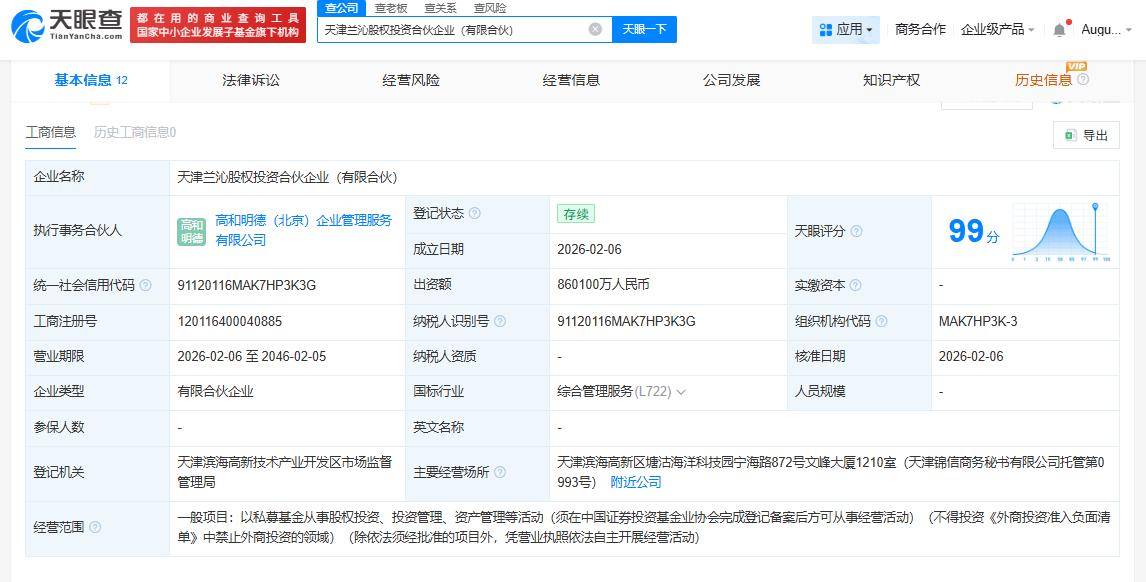1146x582 pixels.
Task: Click help icon next to 统一社会信用代码
Action: point(146,286)
